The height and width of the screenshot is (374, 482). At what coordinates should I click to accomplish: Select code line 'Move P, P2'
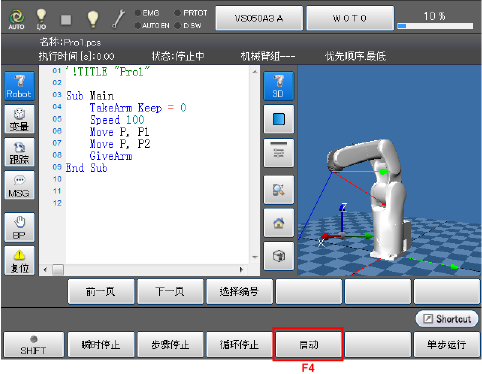(x=120, y=144)
